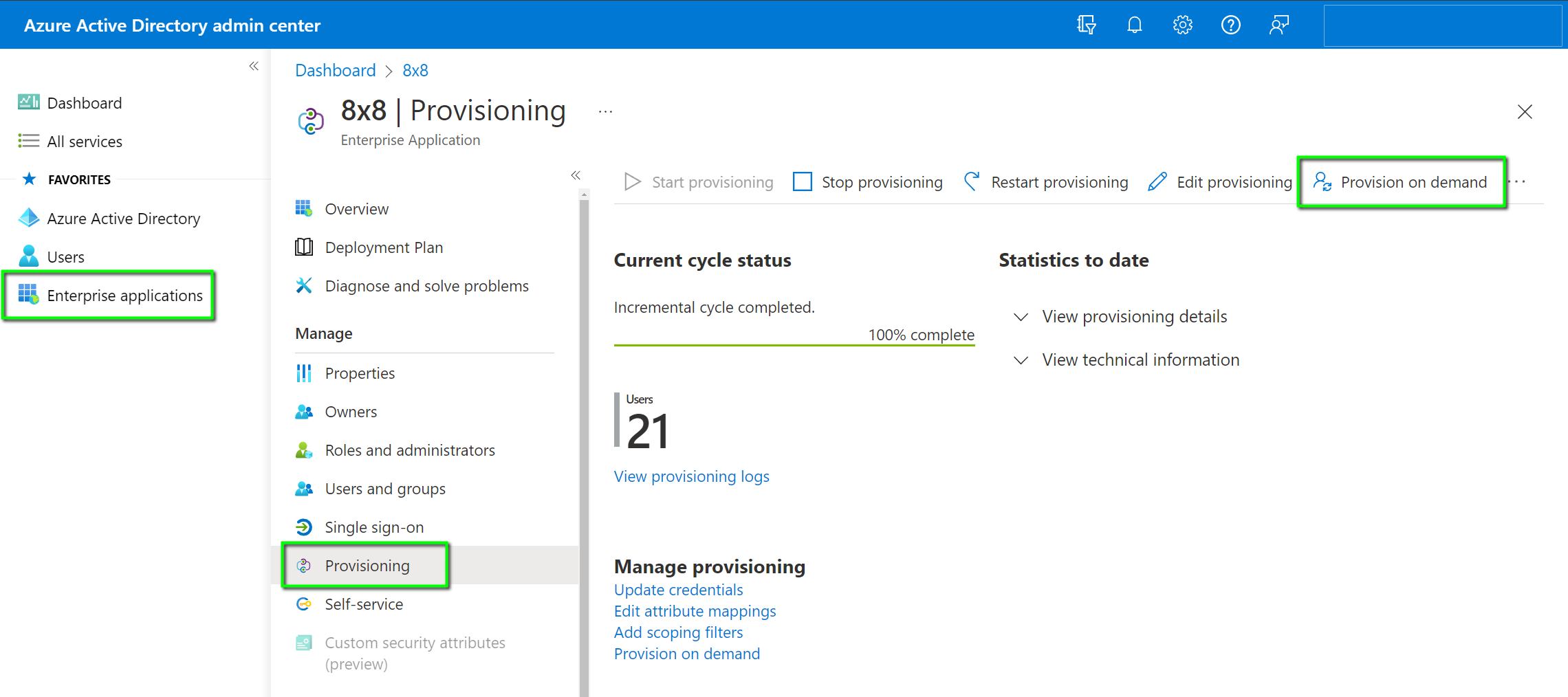Click the Azure Active Directory diamond icon

point(28,218)
